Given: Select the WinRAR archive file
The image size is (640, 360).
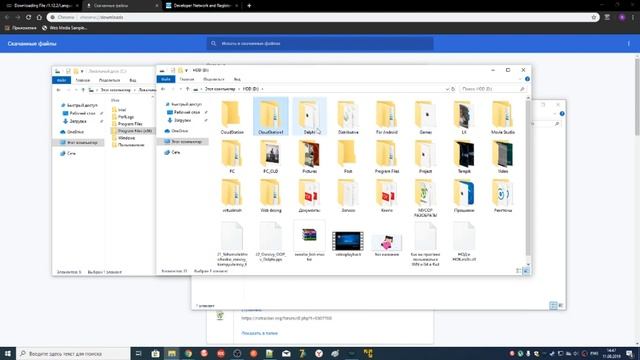Looking at the screenshot, I should 309,241.
